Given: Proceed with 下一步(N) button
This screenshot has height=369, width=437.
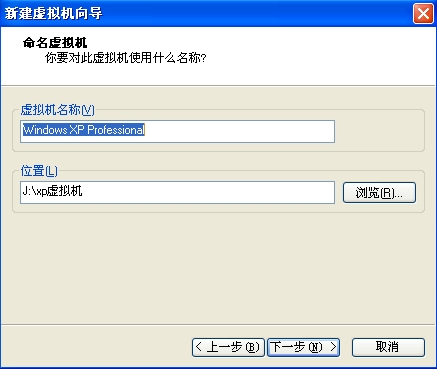Looking at the screenshot, I should 303,347.
